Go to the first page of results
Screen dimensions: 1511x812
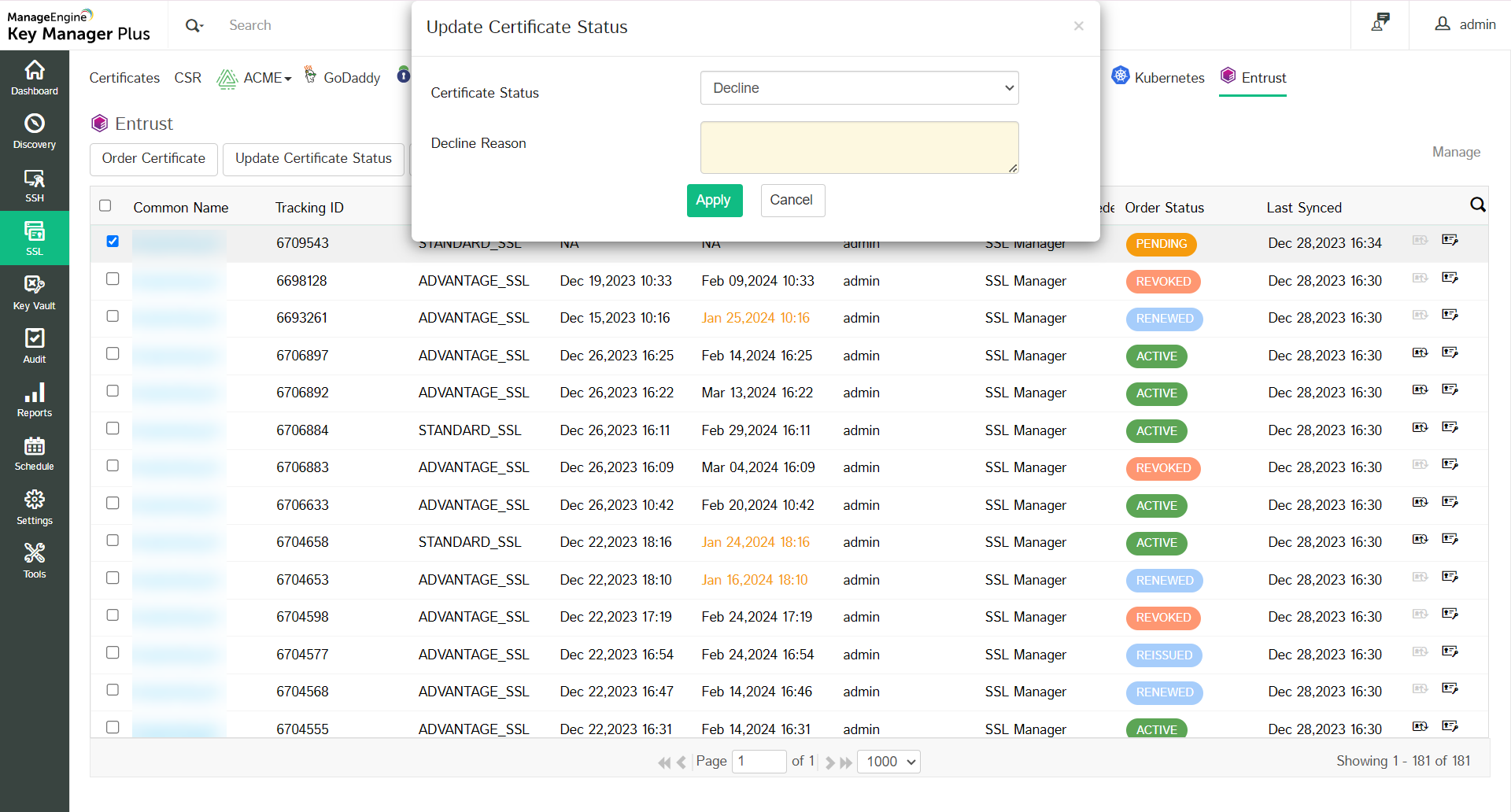tap(664, 762)
